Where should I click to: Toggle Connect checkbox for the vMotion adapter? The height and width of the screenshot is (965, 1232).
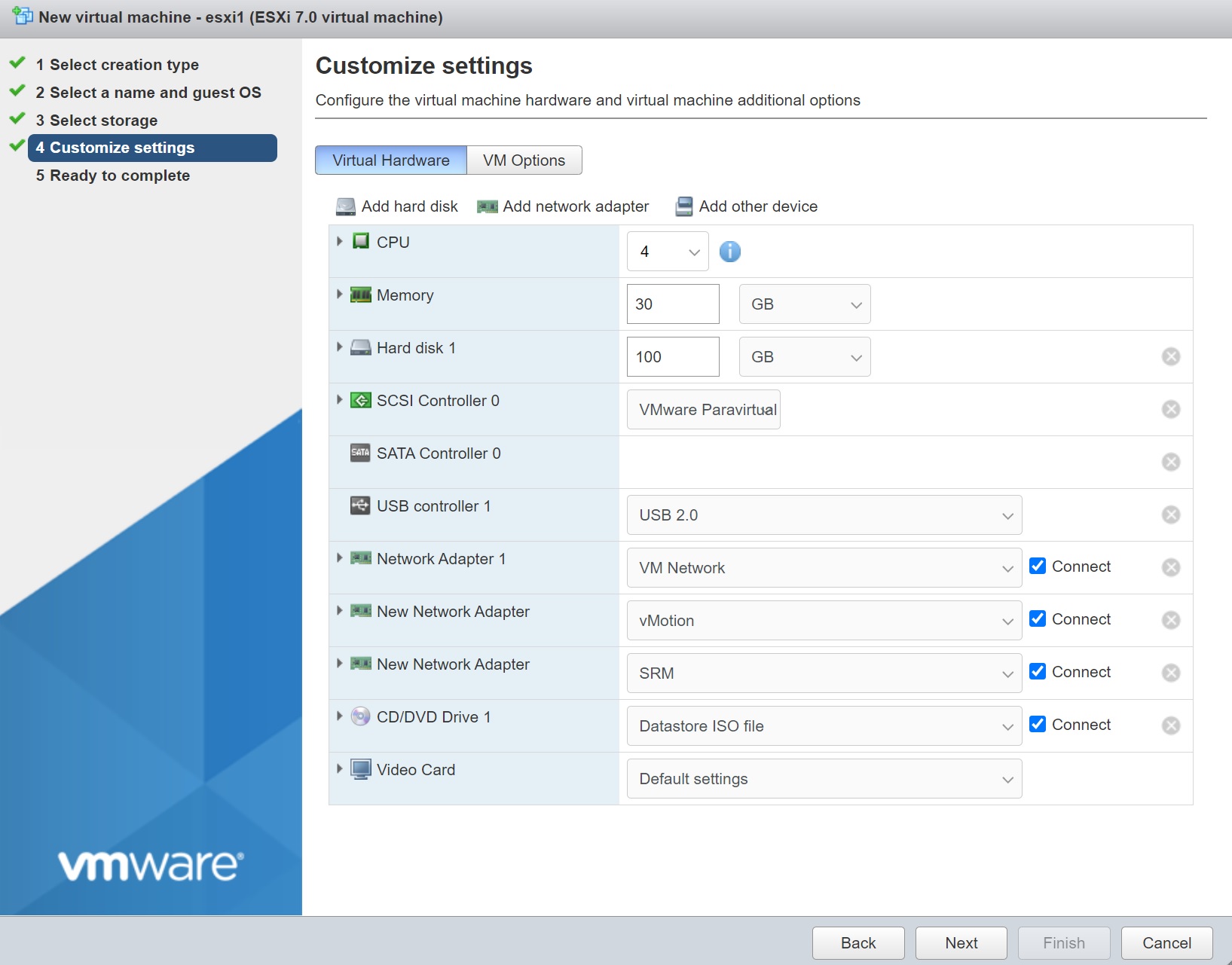click(x=1038, y=618)
